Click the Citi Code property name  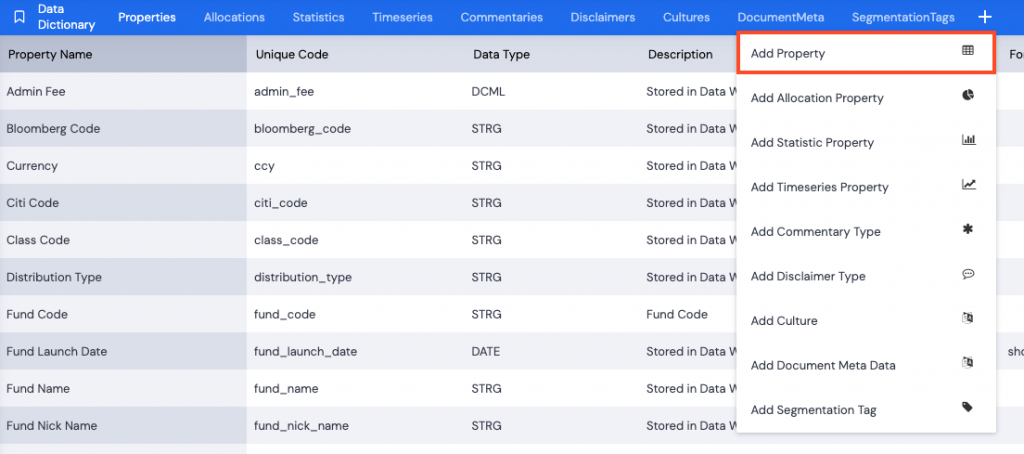click(33, 203)
